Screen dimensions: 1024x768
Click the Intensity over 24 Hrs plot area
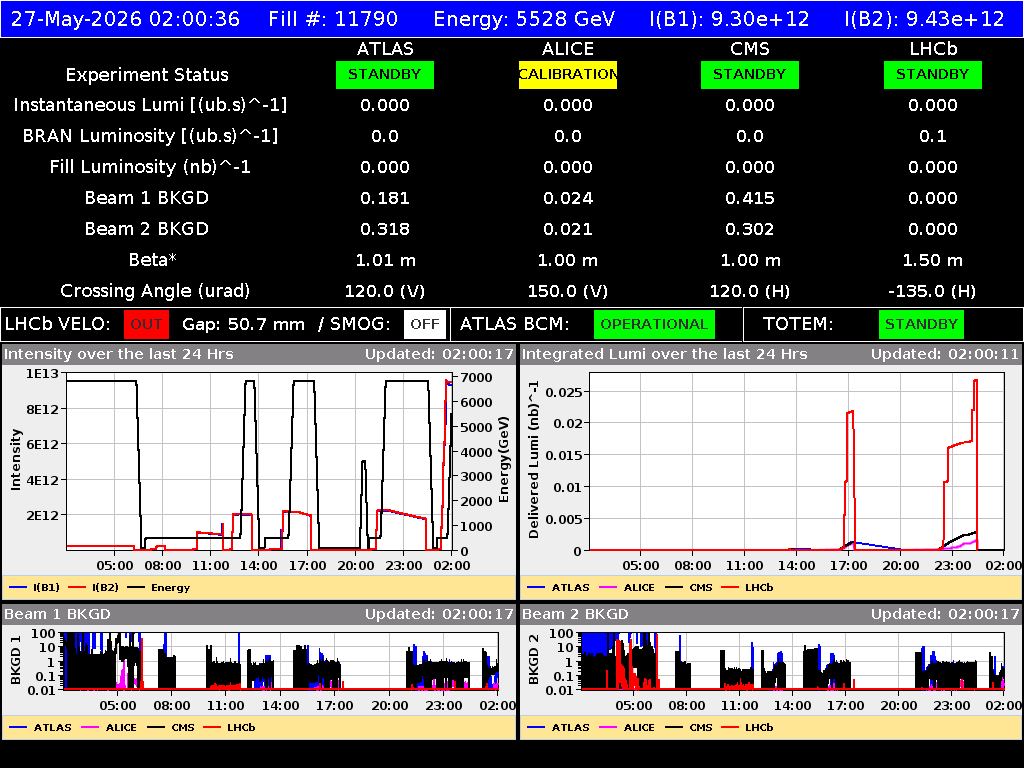pos(259,462)
